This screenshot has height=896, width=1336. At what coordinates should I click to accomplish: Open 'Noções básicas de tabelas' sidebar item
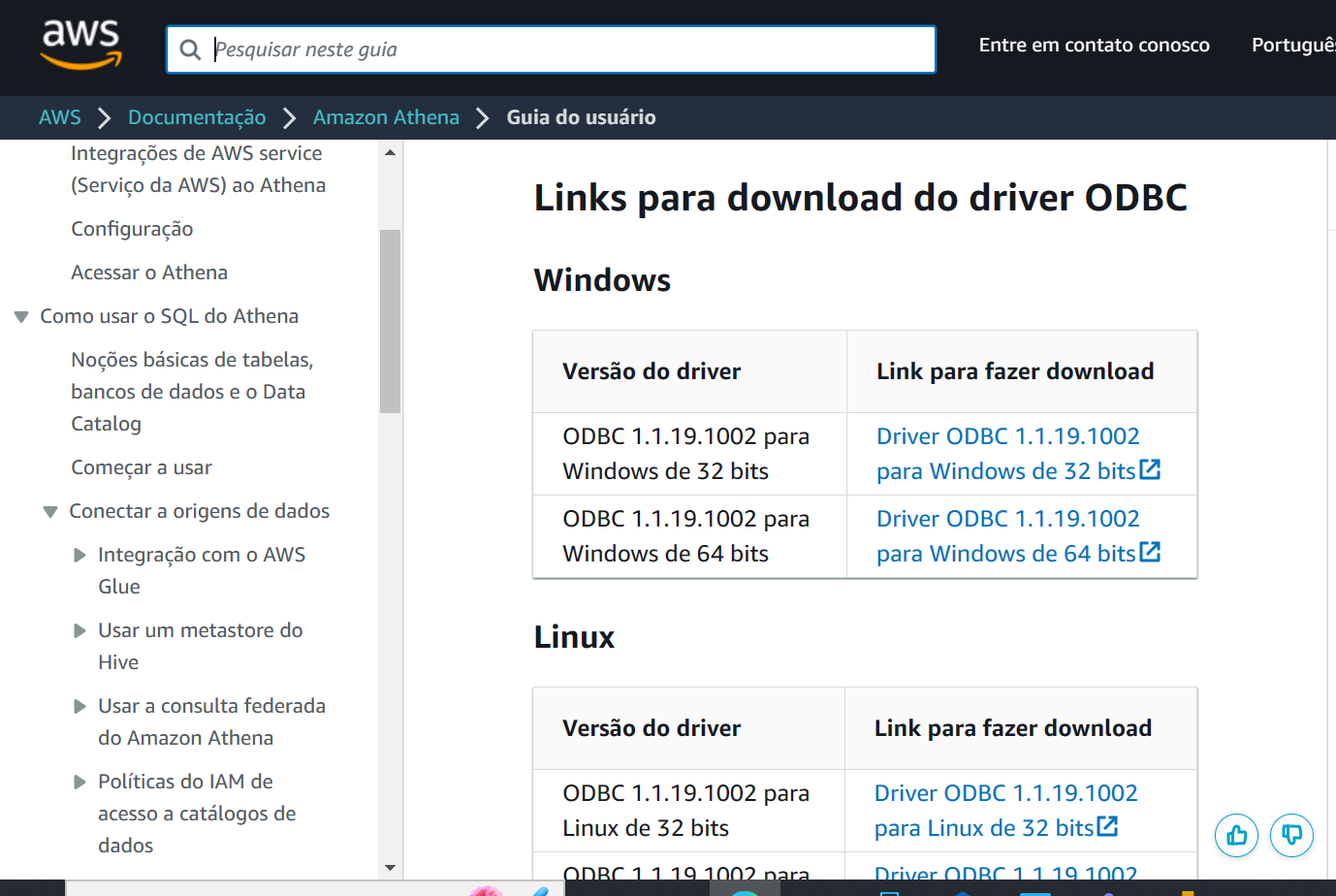[x=192, y=392]
